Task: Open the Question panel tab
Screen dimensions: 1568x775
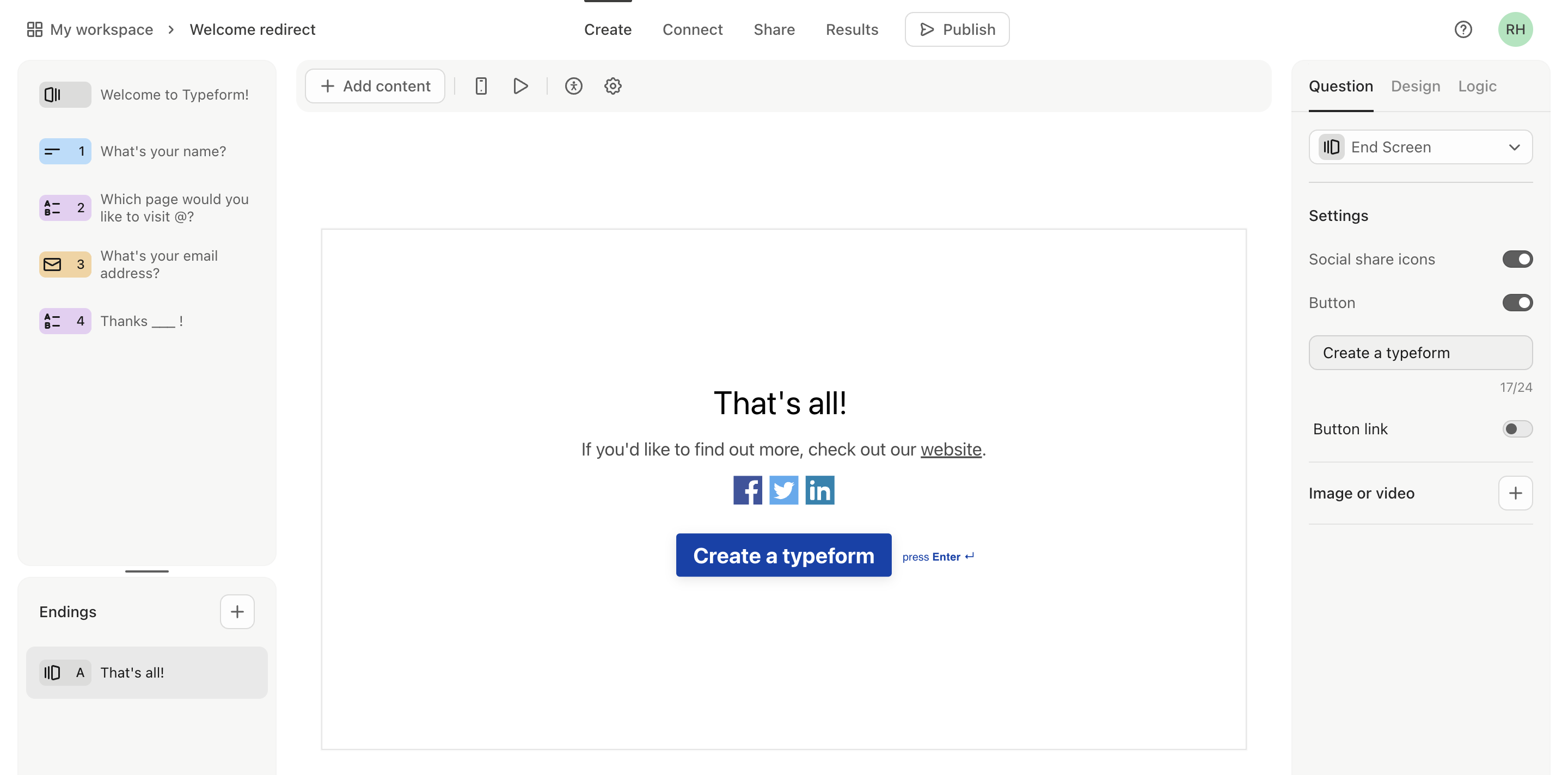Action: tap(1340, 86)
